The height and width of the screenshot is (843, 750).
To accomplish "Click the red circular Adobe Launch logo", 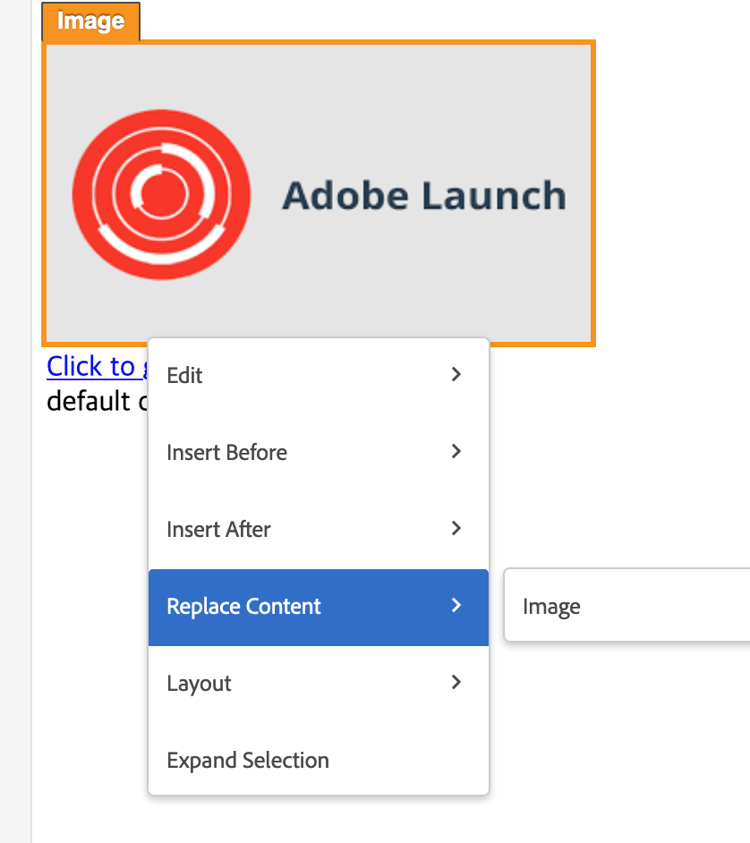I will coord(161,194).
